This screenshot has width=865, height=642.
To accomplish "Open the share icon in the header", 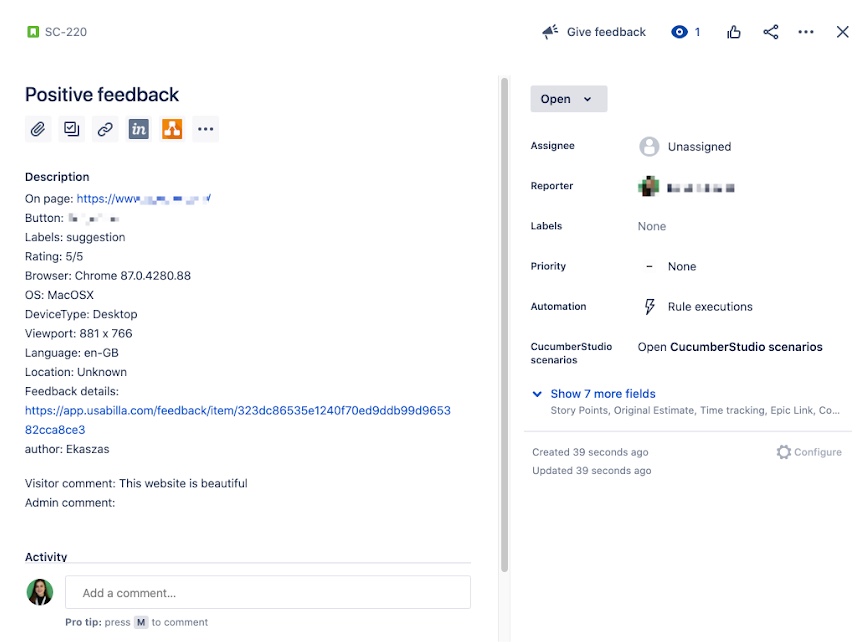I will pyautogui.click(x=770, y=31).
